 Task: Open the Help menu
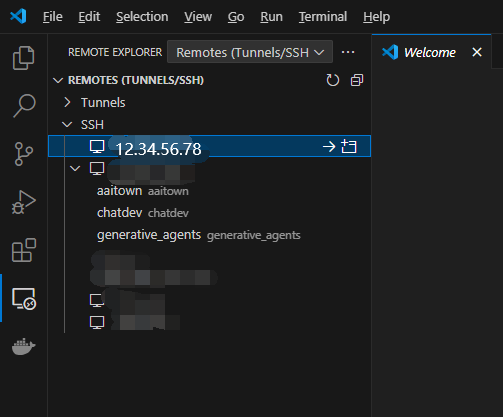pos(376,16)
